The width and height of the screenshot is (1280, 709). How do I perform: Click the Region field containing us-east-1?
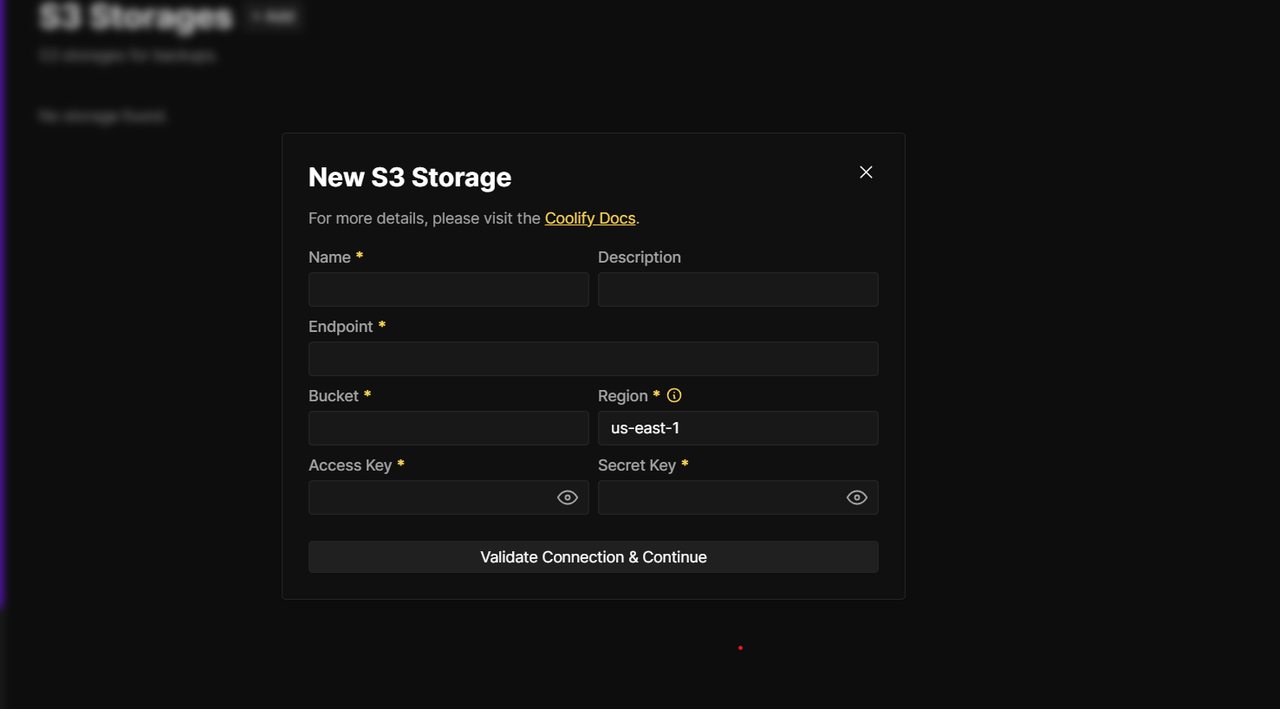738,428
